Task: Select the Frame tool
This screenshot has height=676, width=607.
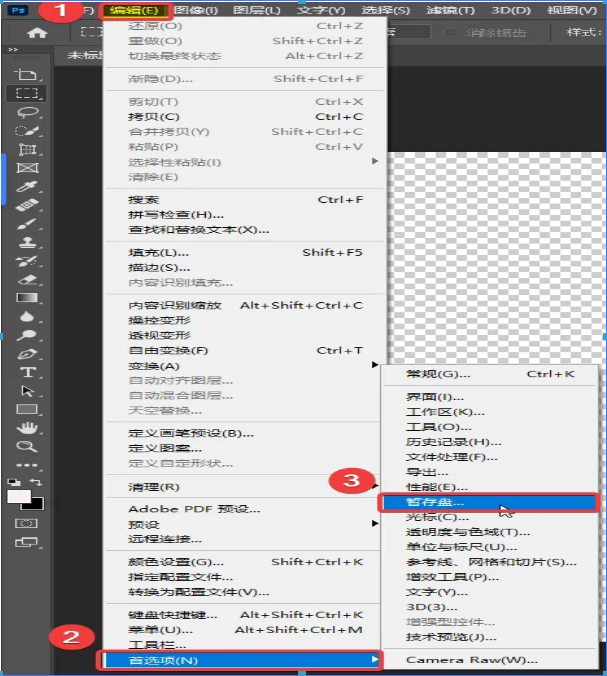Action: click(x=27, y=168)
